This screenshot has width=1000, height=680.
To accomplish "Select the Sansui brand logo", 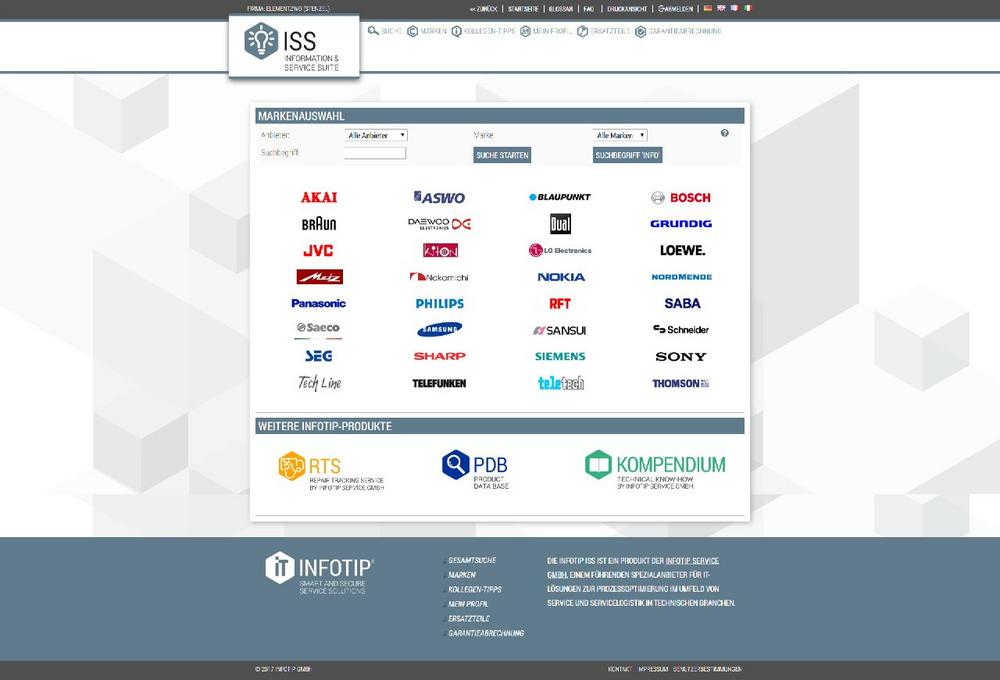I will pyautogui.click(x=560, y=330).
